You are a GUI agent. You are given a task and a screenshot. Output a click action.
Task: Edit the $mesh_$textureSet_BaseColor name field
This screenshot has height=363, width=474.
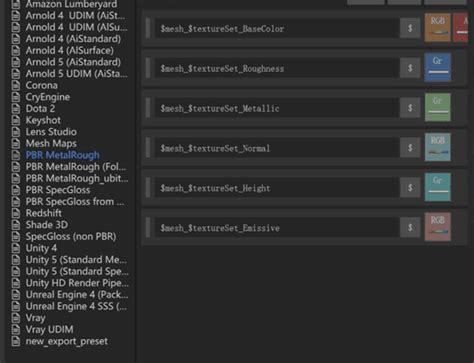pos(277,28)
